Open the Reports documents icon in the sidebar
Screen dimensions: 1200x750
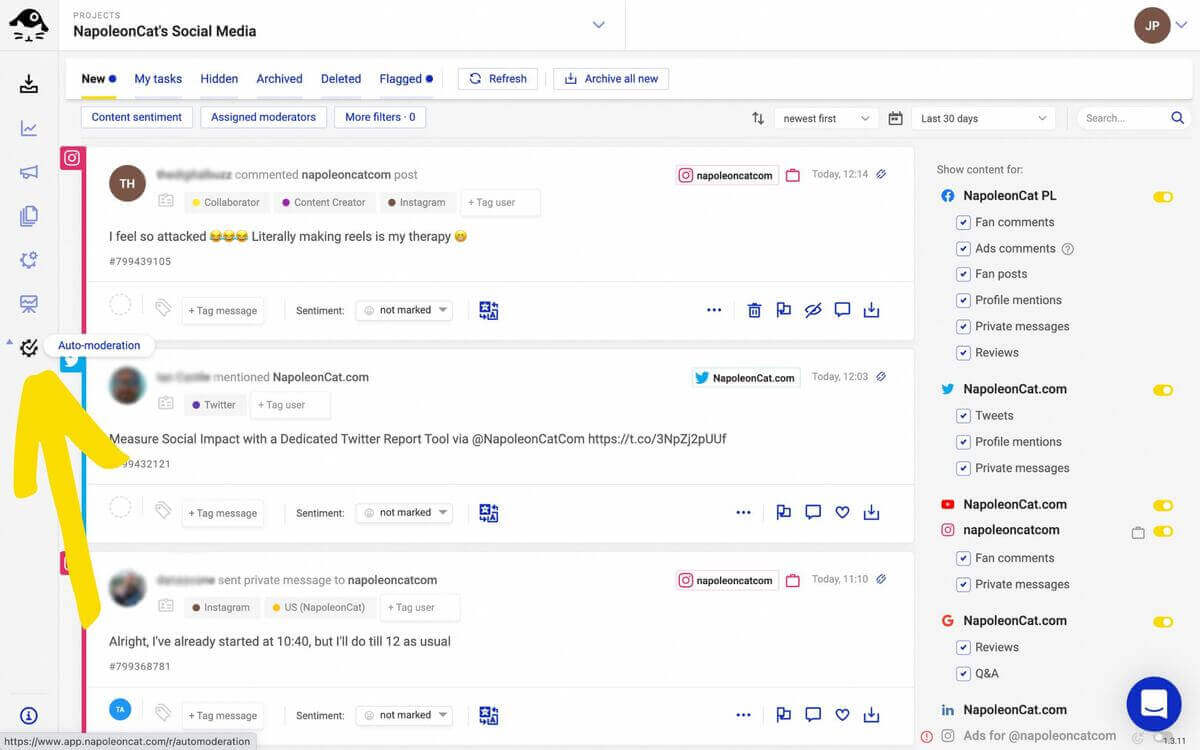tap(29, 216)
